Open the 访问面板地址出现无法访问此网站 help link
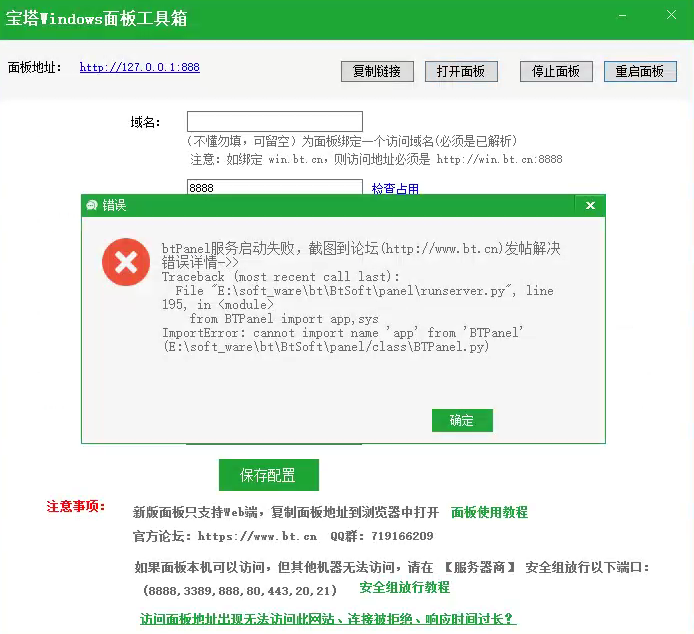 click(328, 619)
